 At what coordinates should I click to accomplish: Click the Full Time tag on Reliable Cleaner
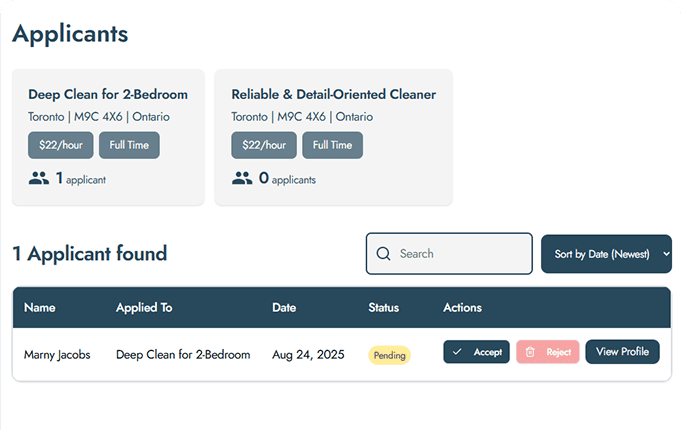point(332,145)
